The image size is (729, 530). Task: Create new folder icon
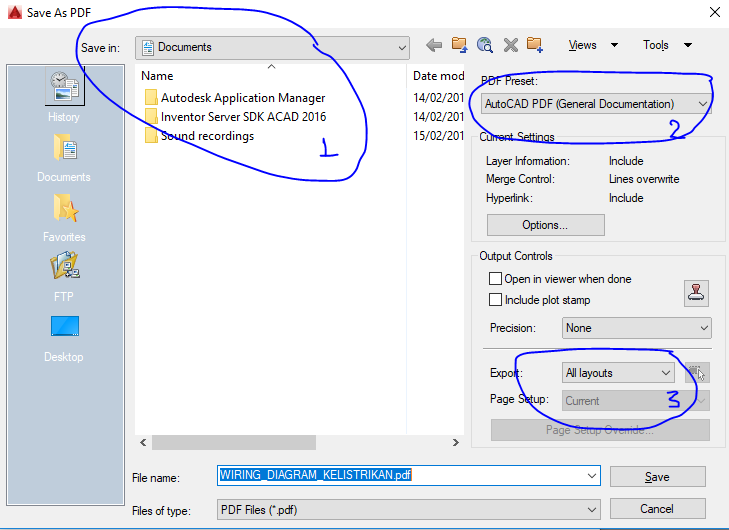[535, 45]
